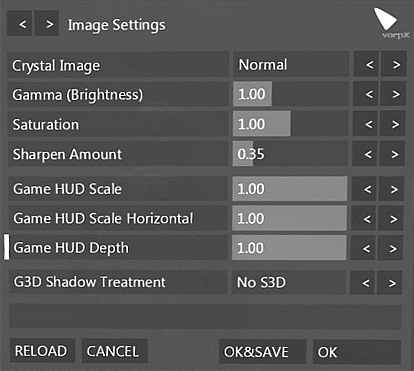Image resolution: width=414 pixels, height=371 pixels.
Task: Increase Saturation using right arrow
Action: point(393,124)
